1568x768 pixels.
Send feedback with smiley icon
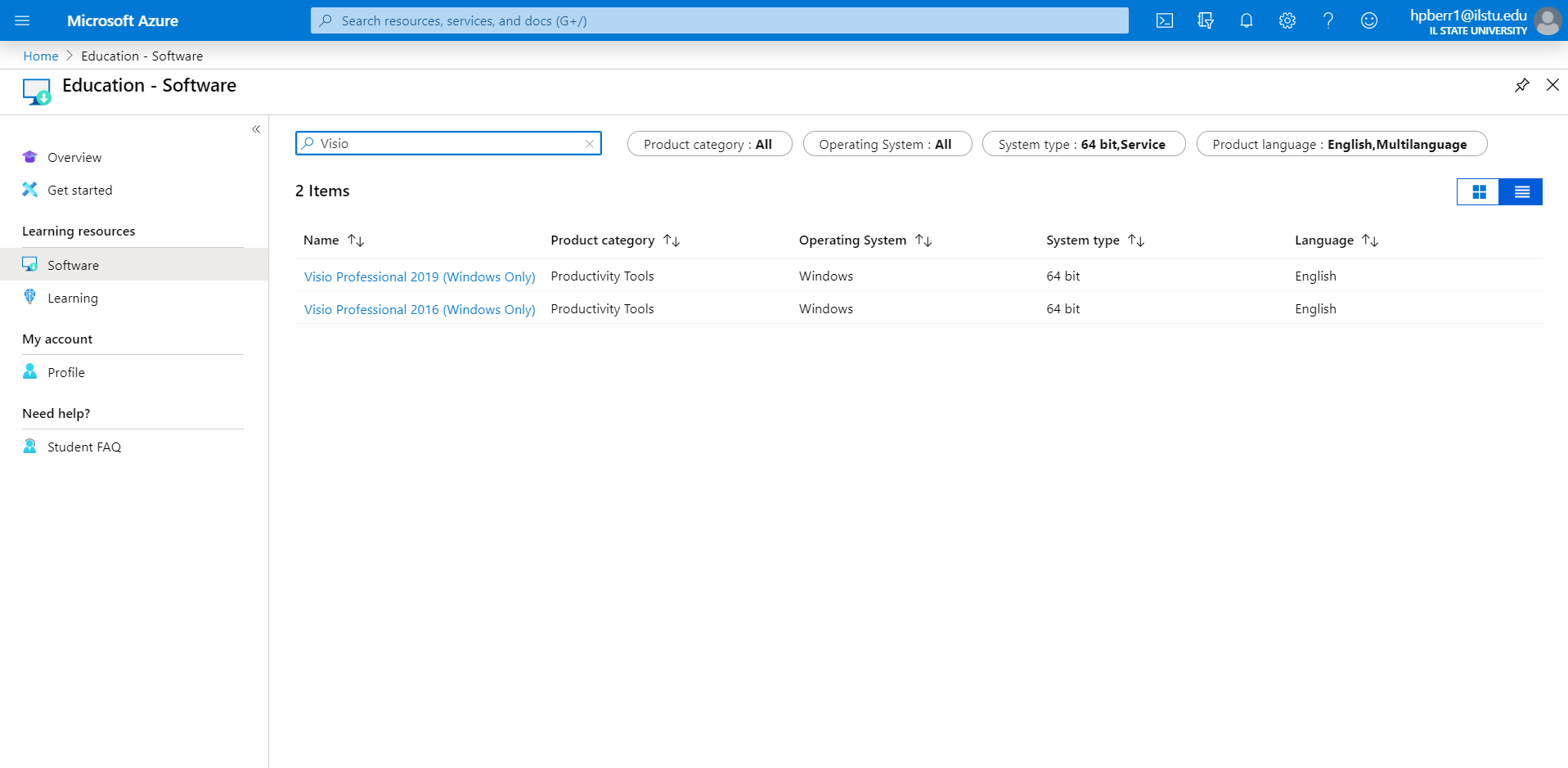[1369, 20]
